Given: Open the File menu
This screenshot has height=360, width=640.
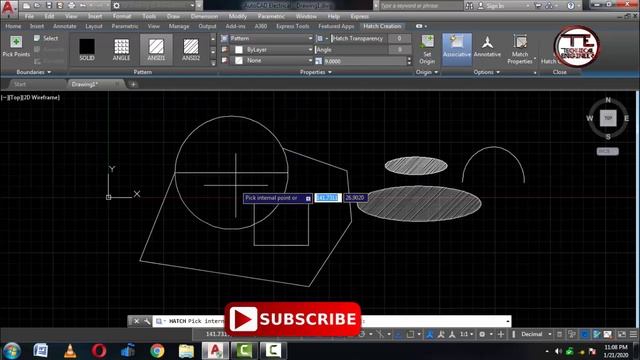Looking at the screenshot, I should pos(29,17).
